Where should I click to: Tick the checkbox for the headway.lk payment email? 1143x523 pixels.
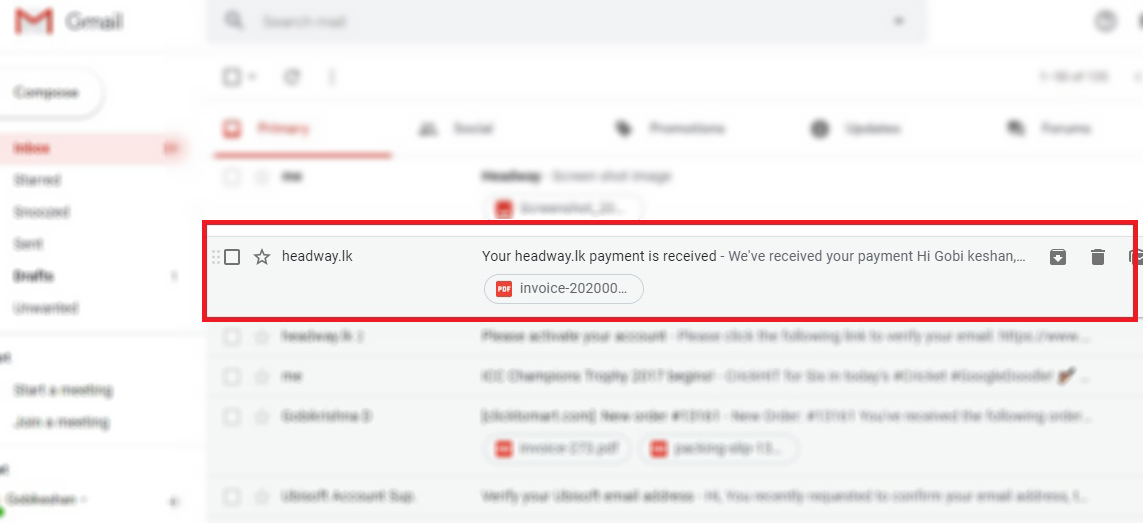click(x=232, y=257)
